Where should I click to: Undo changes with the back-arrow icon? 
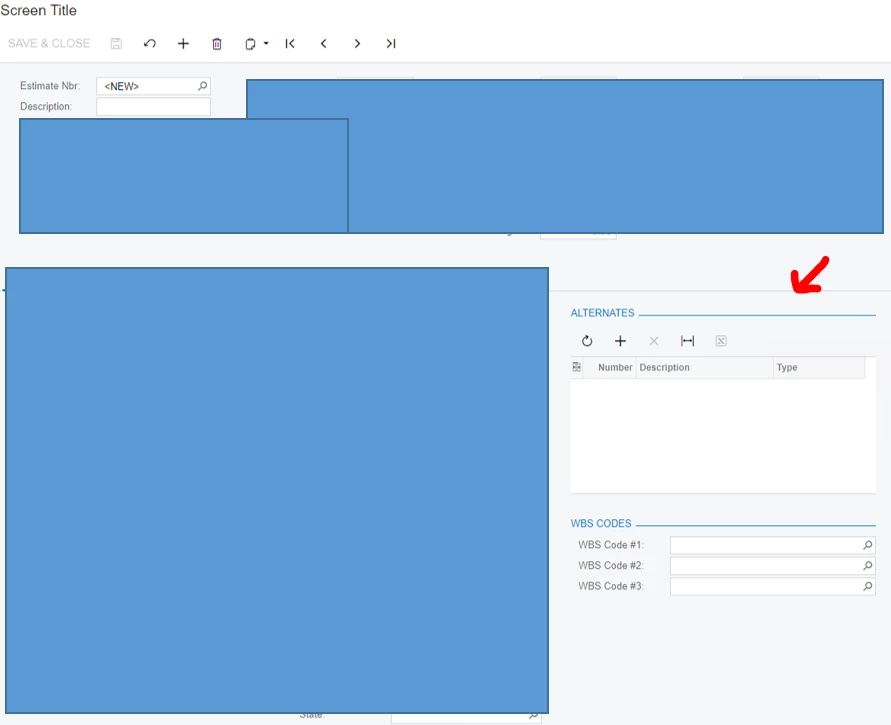[150, 43]
